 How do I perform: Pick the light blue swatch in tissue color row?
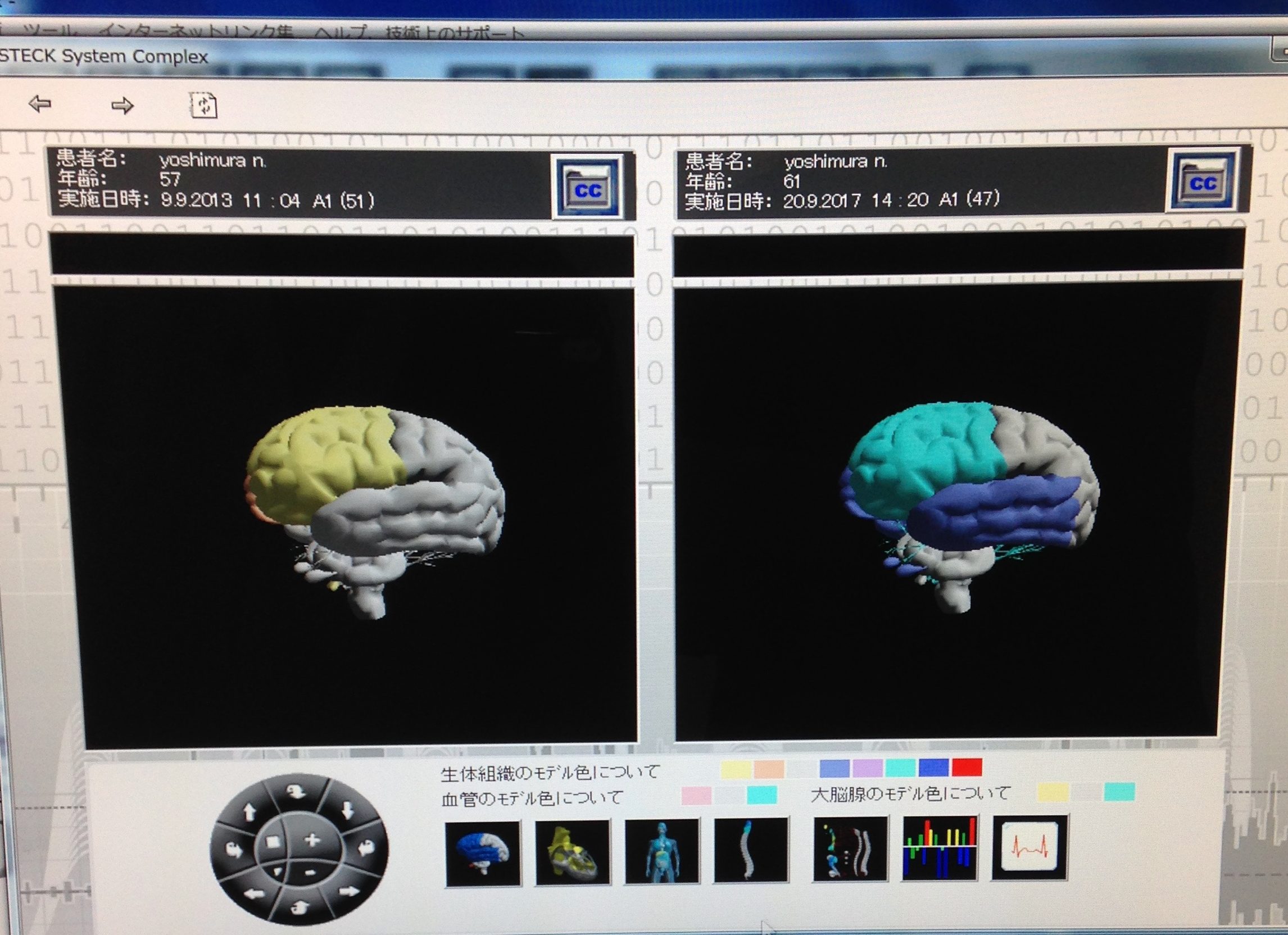[835, 769]
